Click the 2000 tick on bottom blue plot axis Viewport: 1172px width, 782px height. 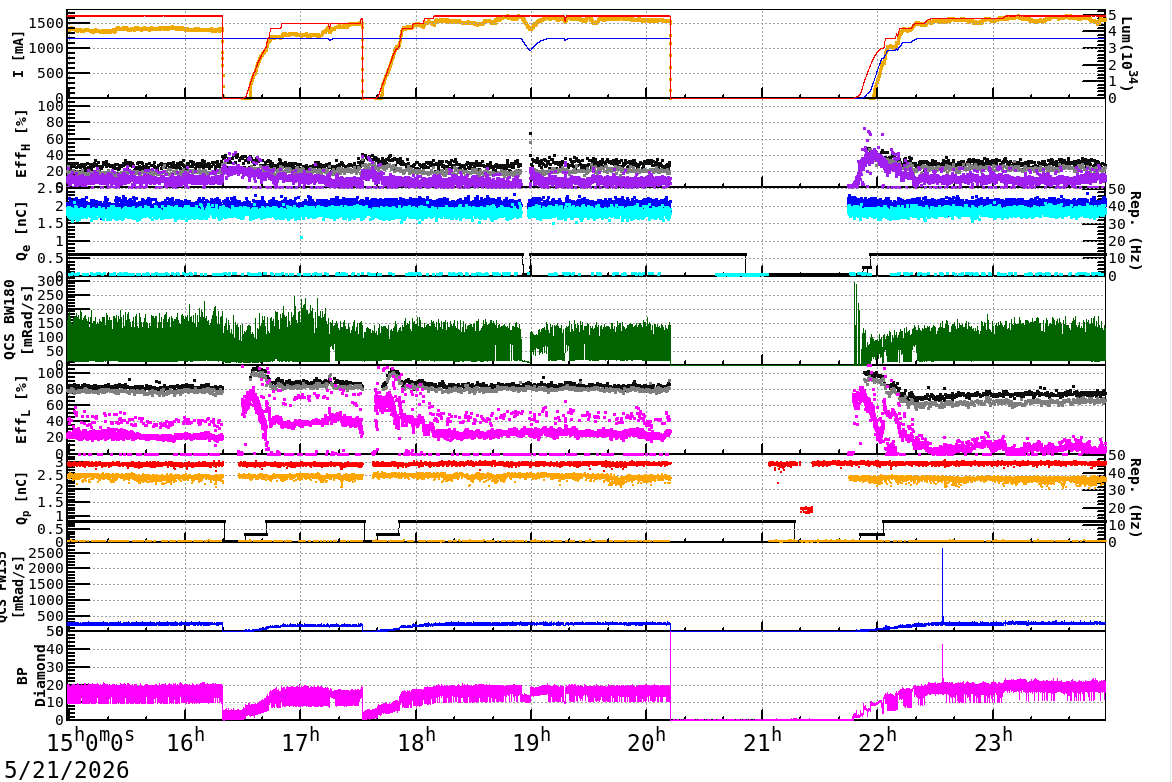click(x=46, y=568)
